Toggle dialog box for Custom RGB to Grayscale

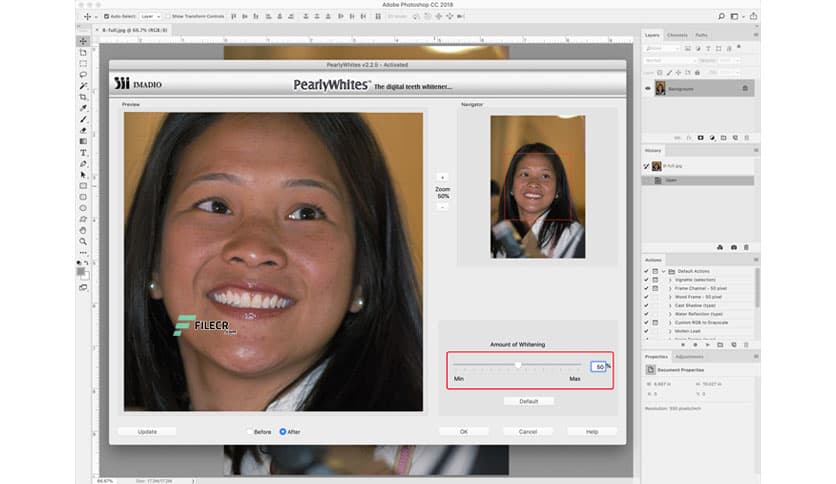(x=655, y=322)
